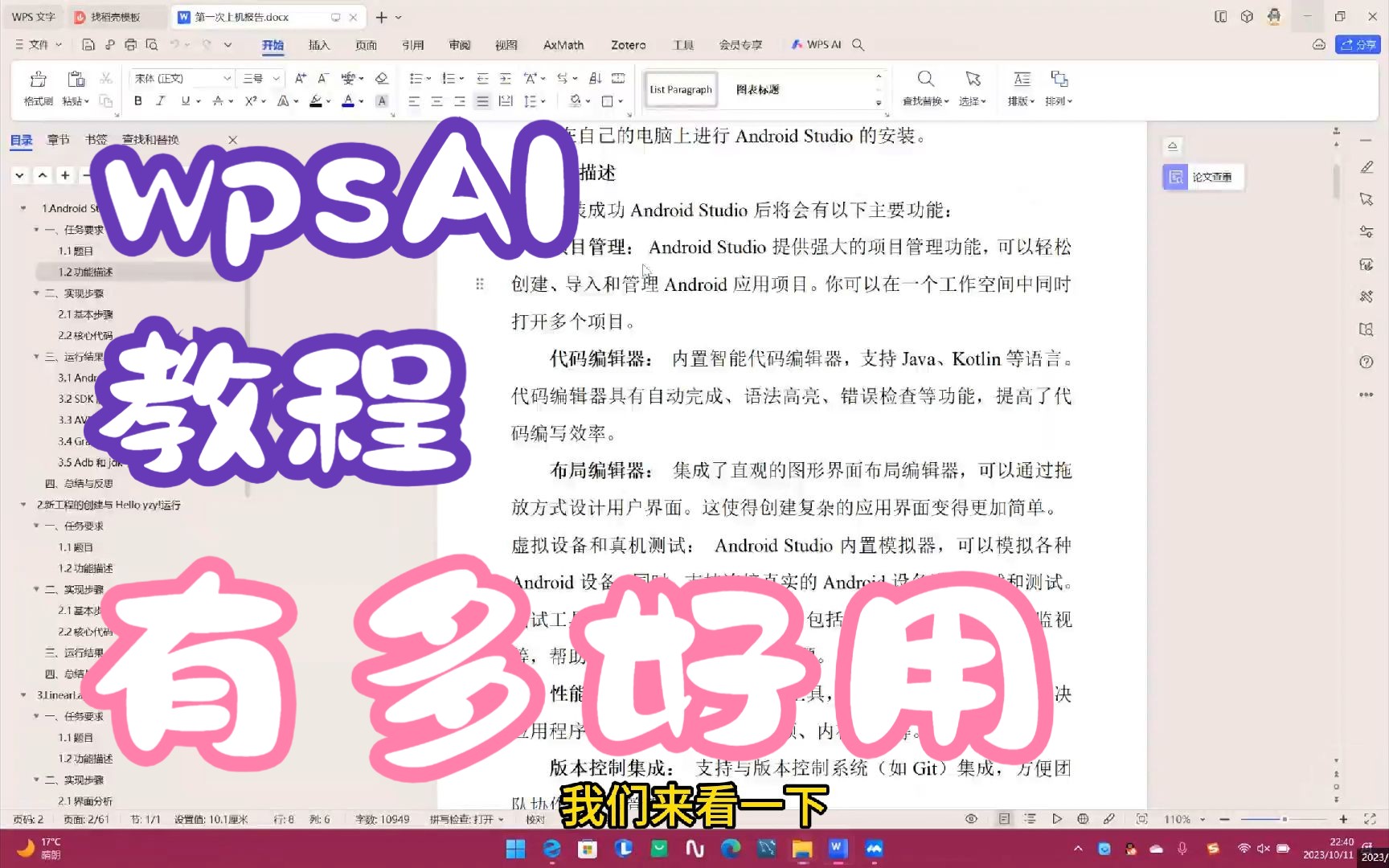Viewport: 1389px width, 868px height.
Task: Click the Select (选择) arrow cursor icon
Action: click(x=973, y=79)
